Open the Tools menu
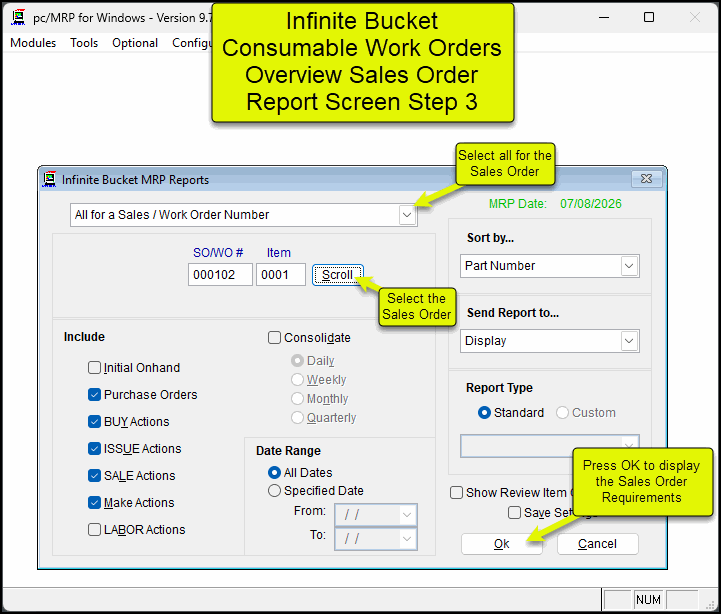 [84, 43]
